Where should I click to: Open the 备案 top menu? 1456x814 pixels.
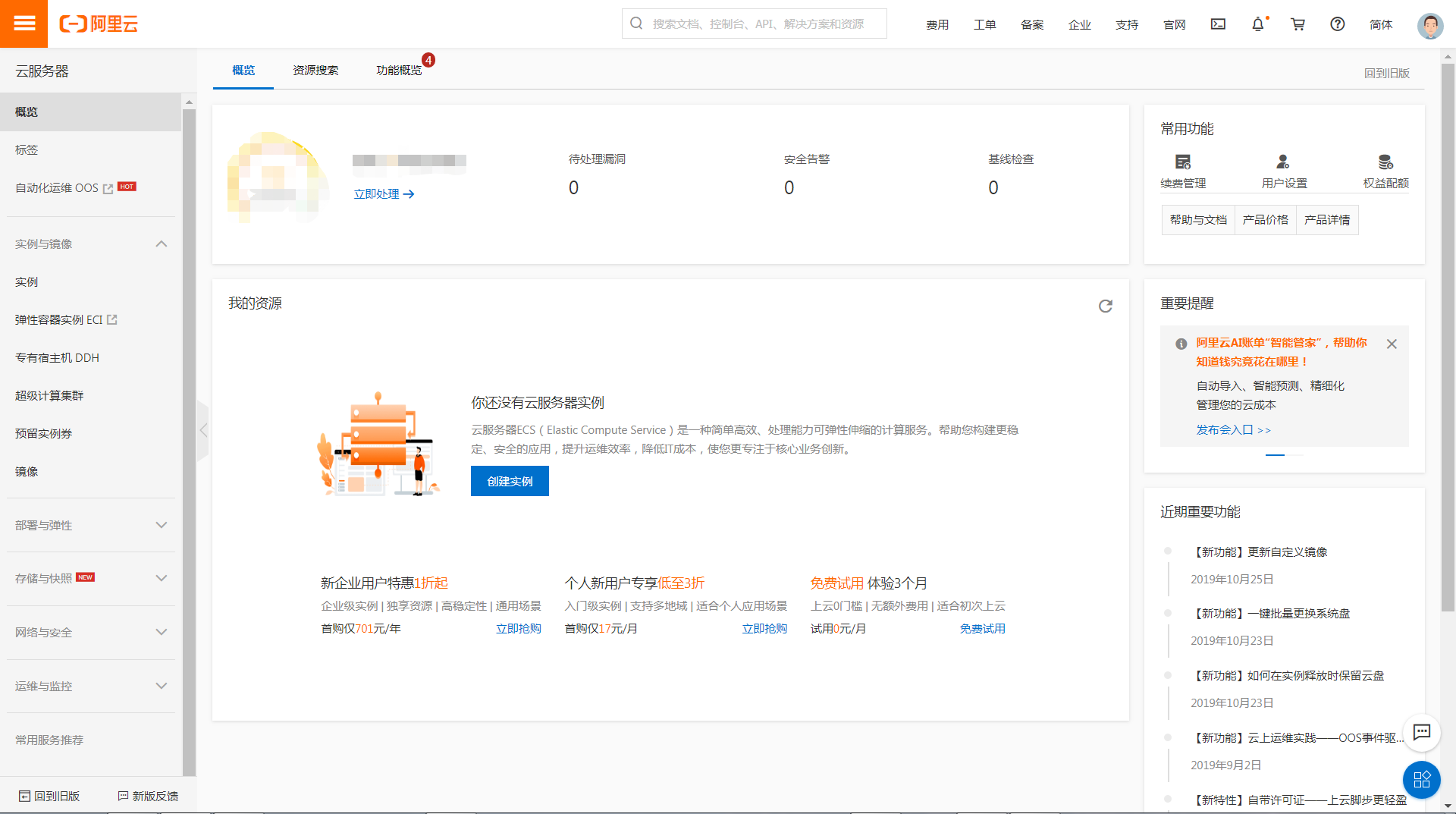1032,24
